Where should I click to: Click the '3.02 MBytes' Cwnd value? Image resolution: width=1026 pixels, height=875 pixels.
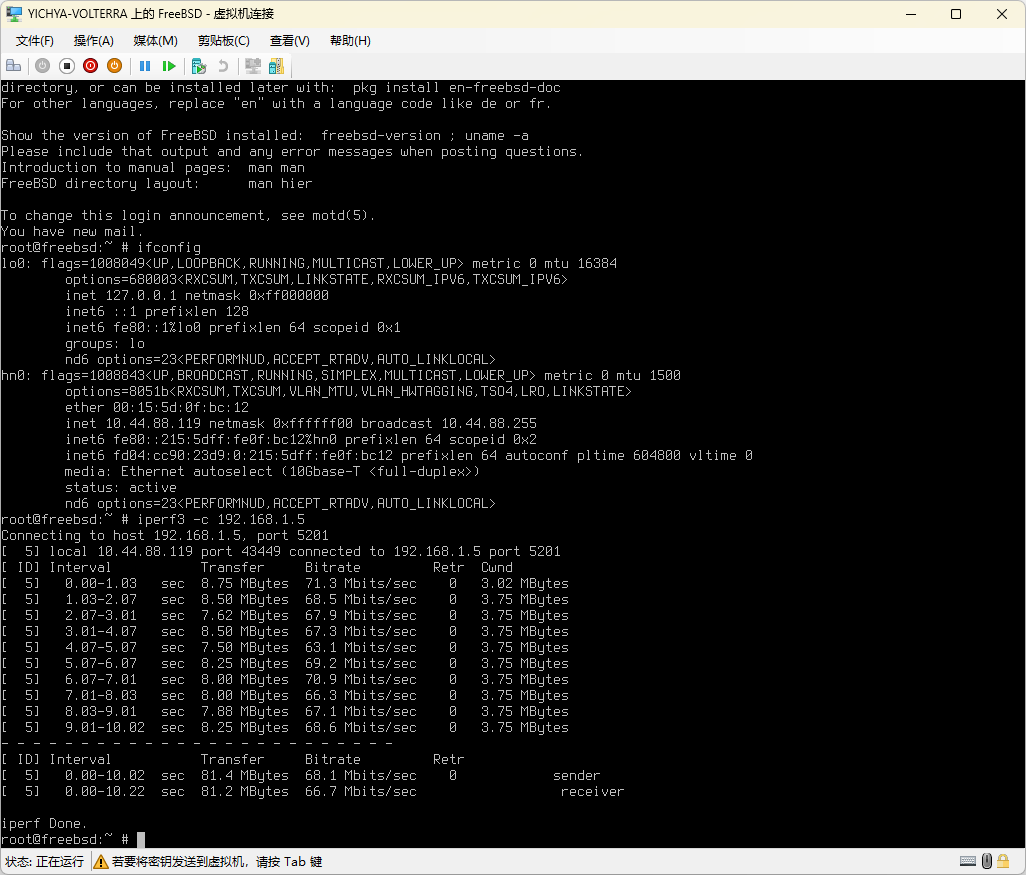click(x=525, y=583)
